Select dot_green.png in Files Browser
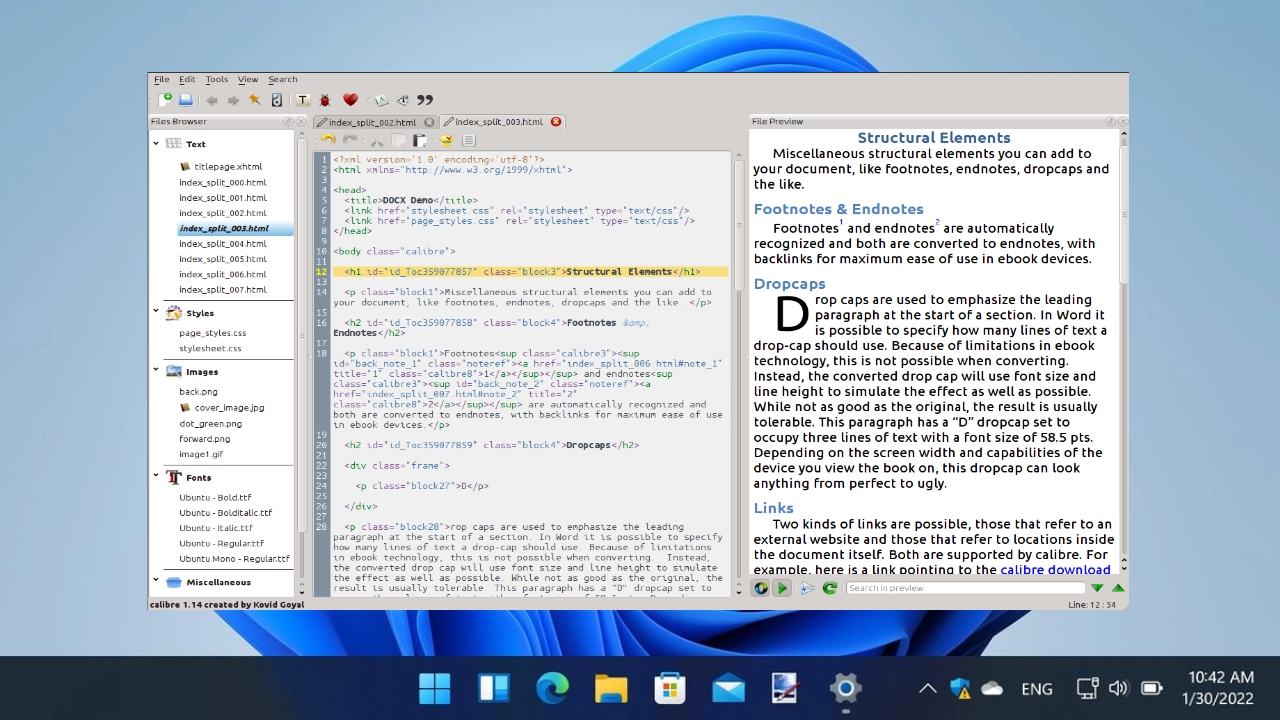 tap(210, 424)
